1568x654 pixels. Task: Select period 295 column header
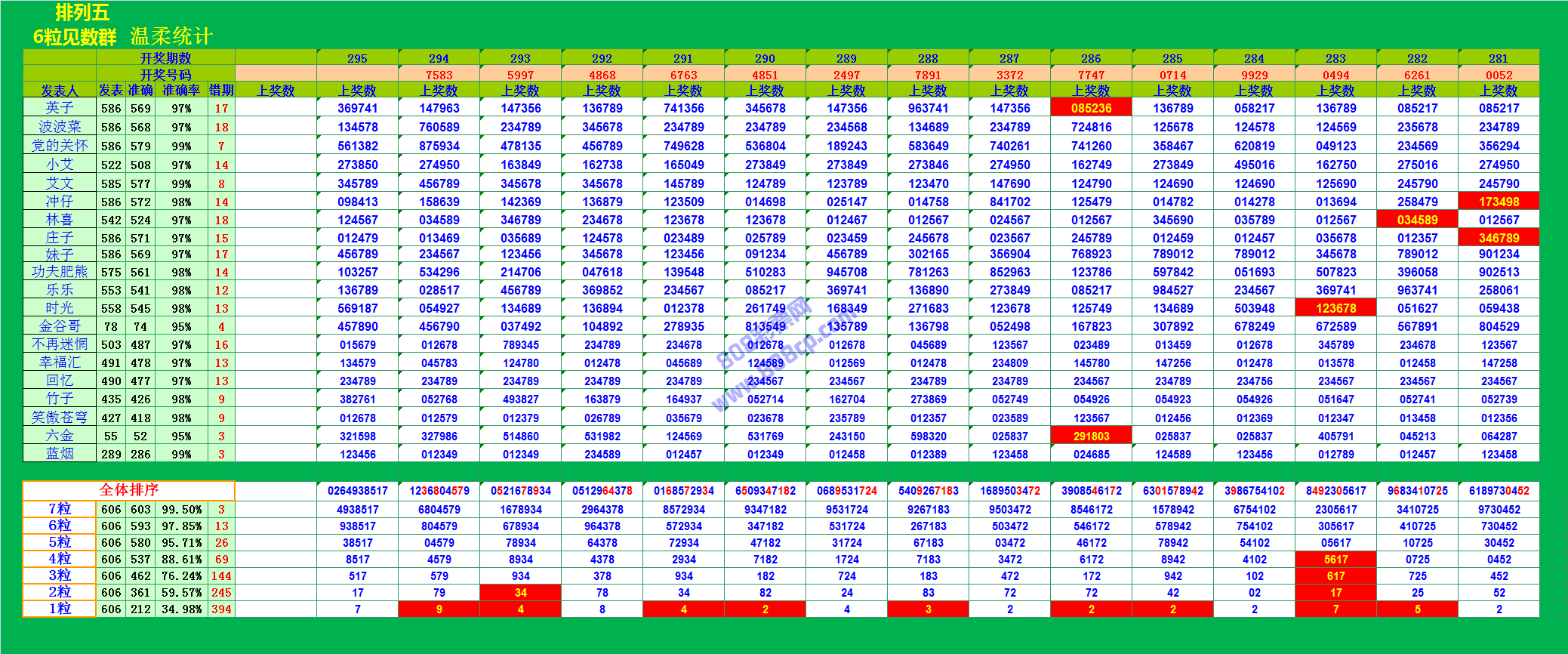[357, 58]
